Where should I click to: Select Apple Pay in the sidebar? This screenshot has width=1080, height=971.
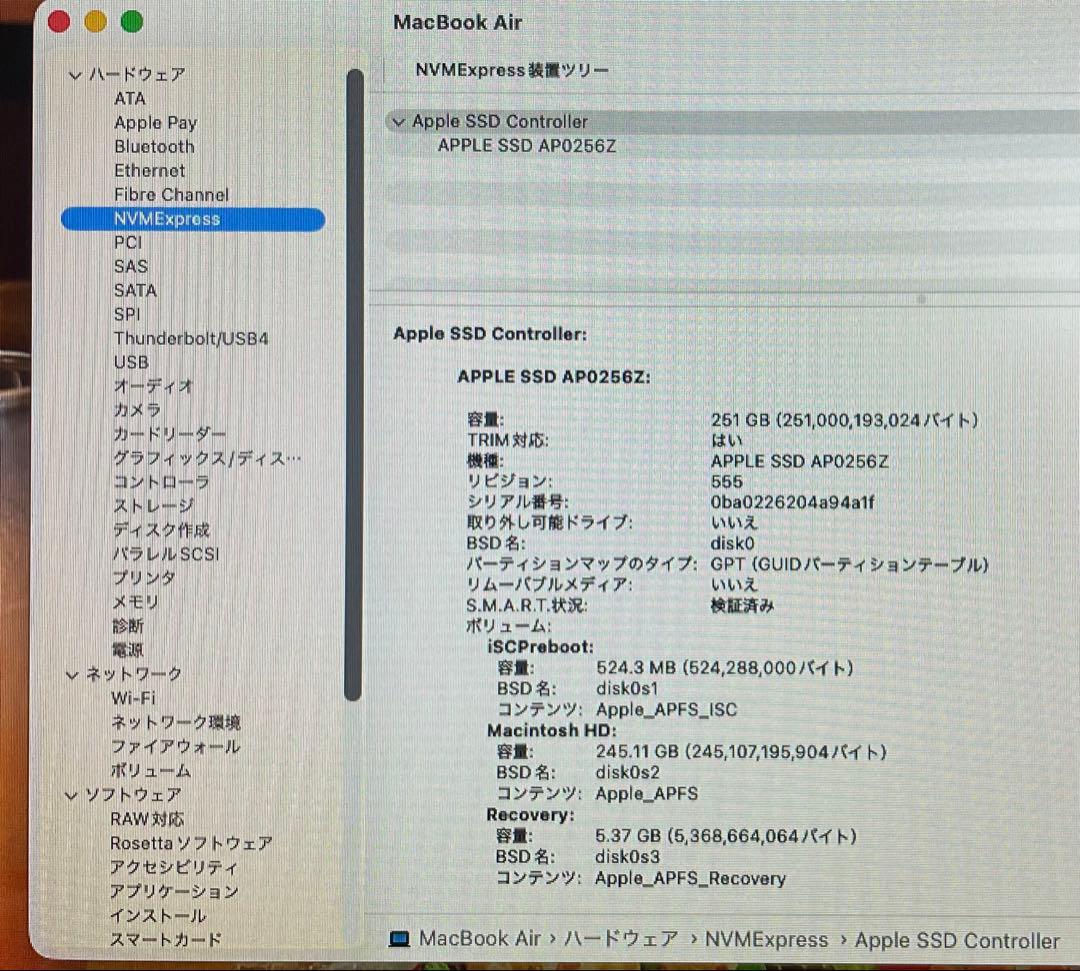coord(156,123)
